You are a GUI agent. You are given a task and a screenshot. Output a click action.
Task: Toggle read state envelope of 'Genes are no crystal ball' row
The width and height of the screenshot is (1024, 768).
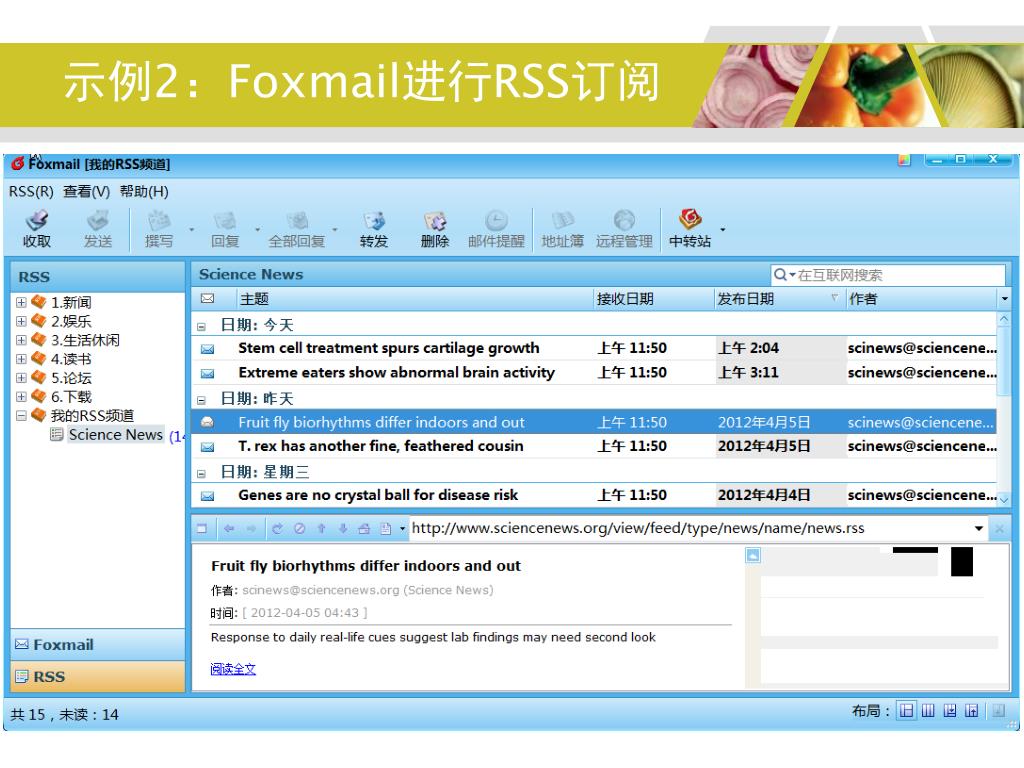tap(208, 496)
